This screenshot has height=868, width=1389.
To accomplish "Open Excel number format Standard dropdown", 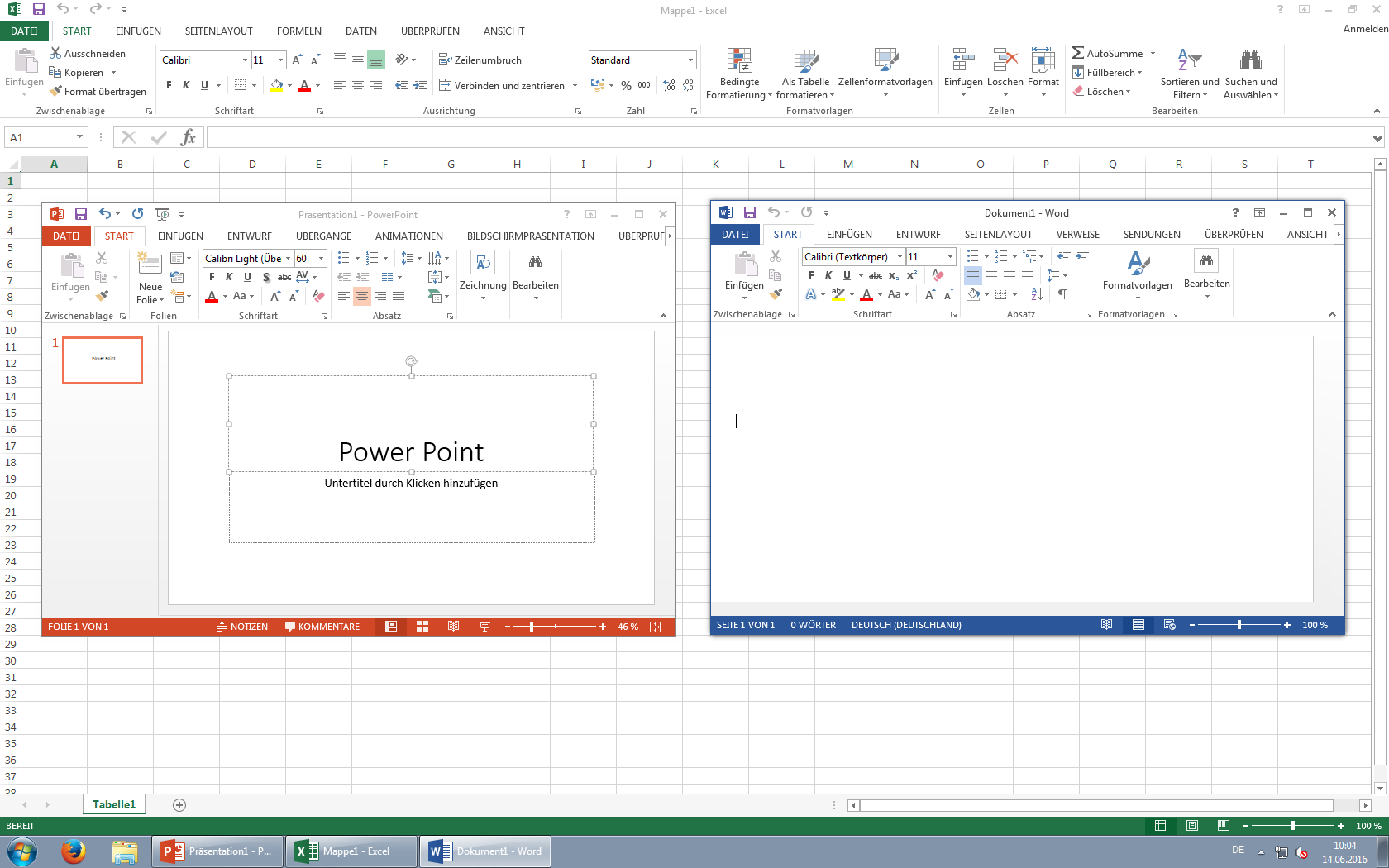I will [x=690, y=60].
